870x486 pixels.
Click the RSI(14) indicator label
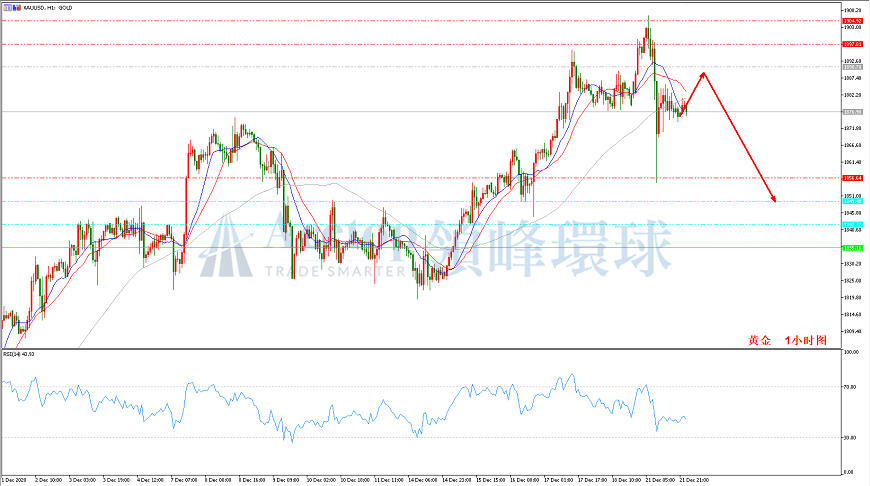click(x=18, y=354)
